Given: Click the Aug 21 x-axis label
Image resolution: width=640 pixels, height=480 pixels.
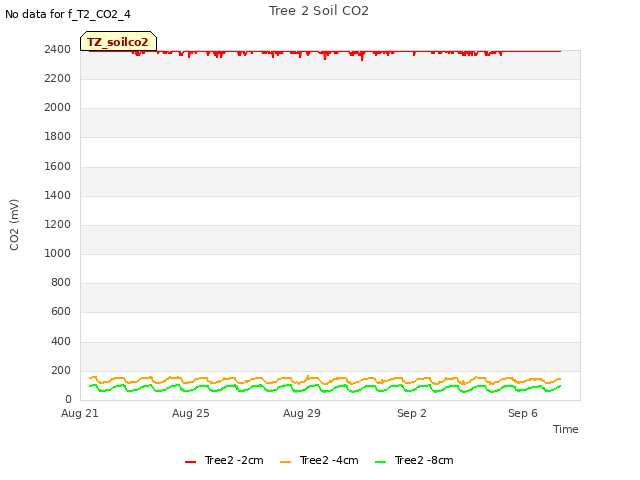Looking at the screenshot, I should point(80,413).
